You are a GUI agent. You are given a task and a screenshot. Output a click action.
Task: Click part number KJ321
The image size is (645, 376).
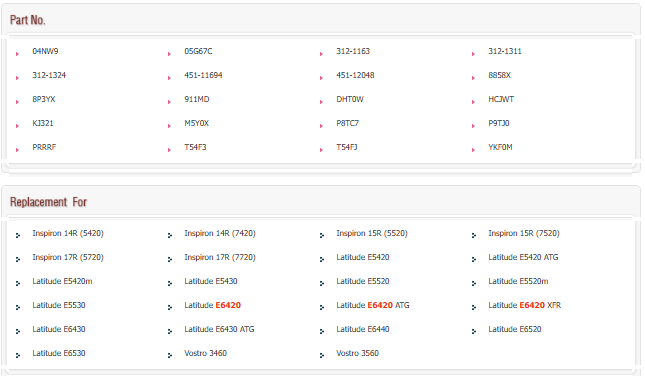coord(43,123)
